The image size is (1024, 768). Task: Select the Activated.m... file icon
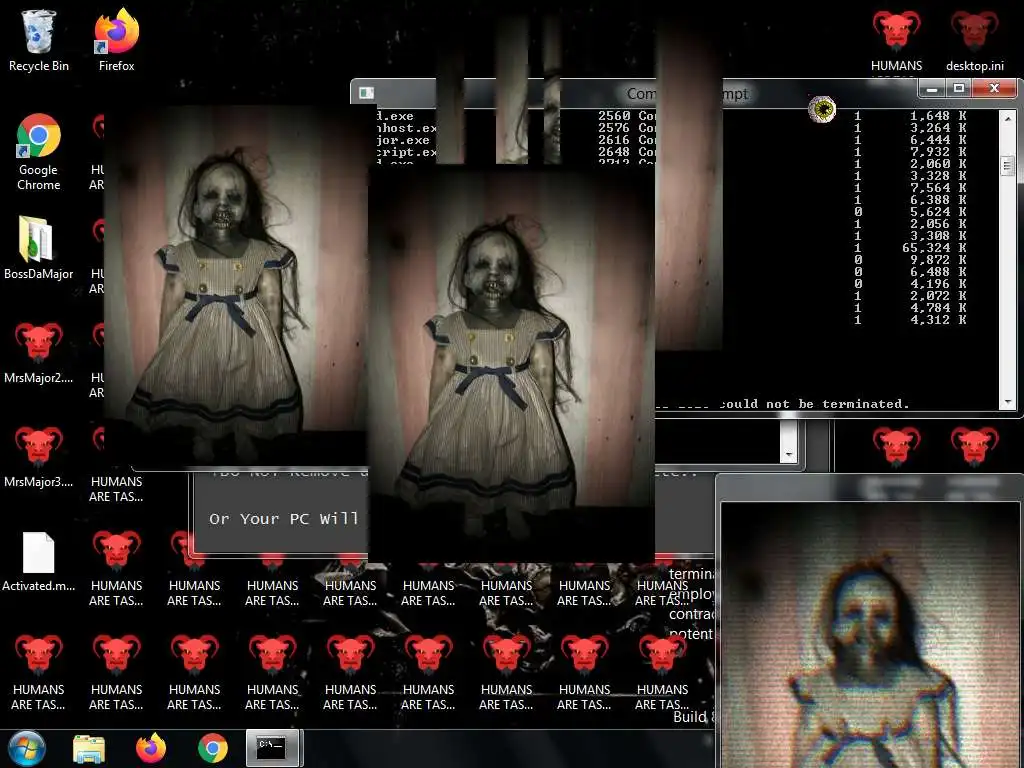(x=39, y=562)
